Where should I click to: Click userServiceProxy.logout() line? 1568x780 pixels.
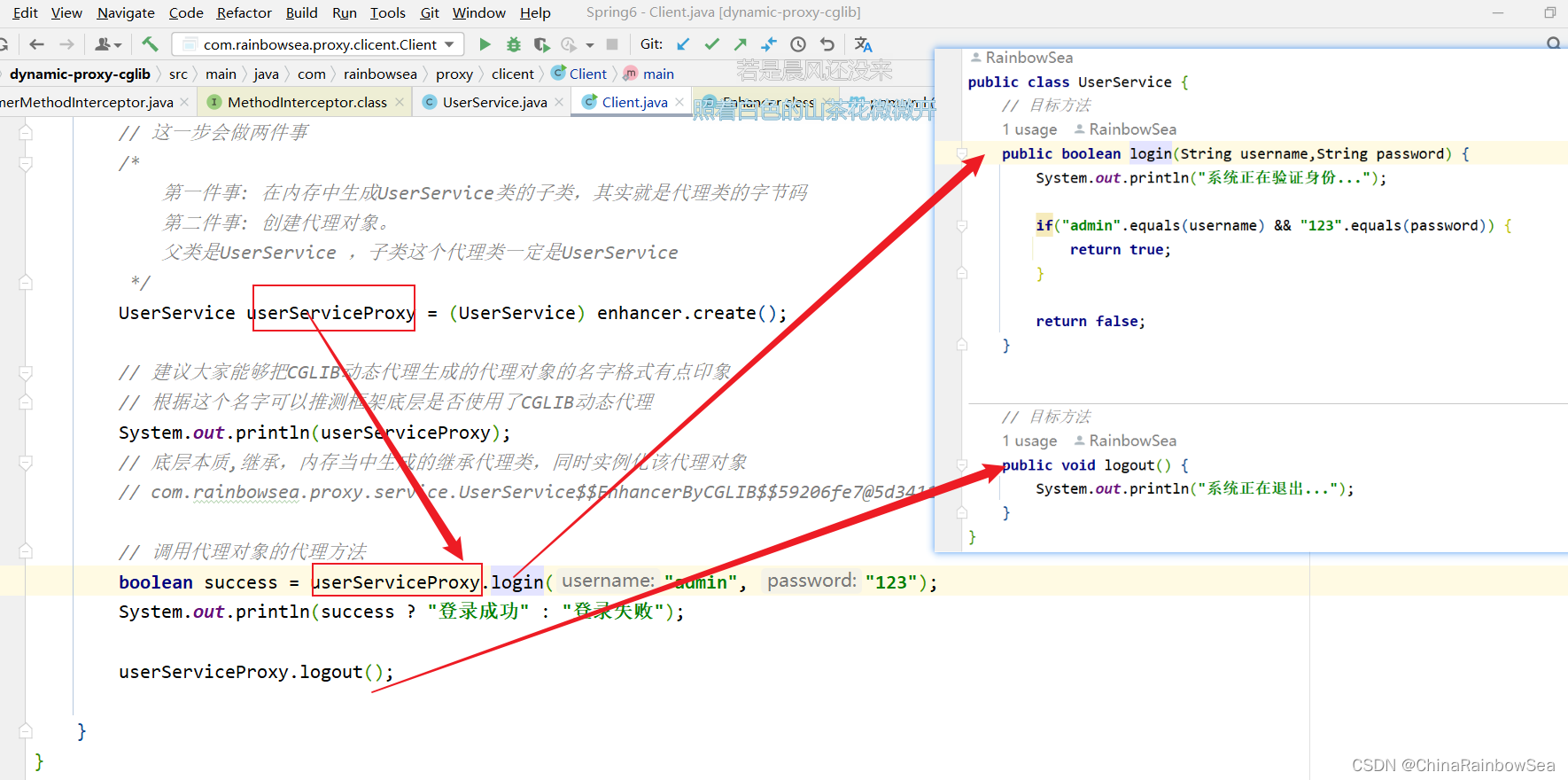coord(256,672)
